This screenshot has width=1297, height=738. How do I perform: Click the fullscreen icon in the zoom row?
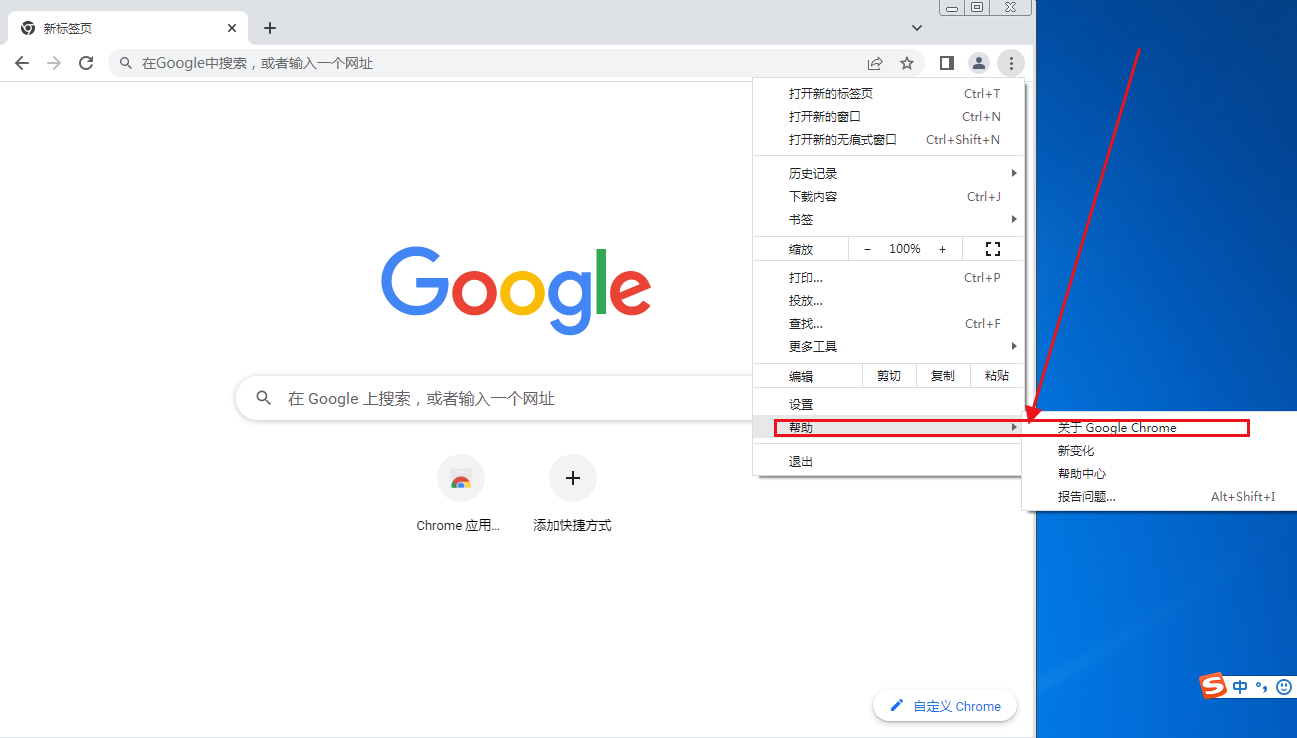click(993, 249)
